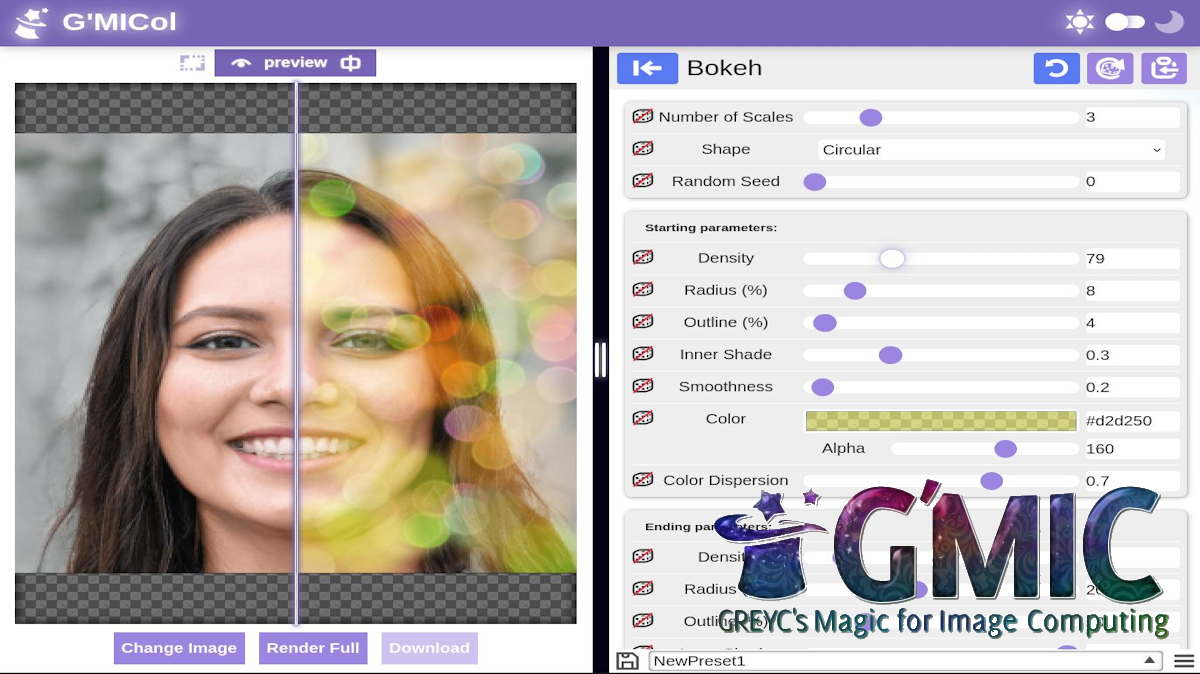Toggle the dice randomize icon for Number of Scales
The height and width of the screenshot is (674, 1200).
643,117
